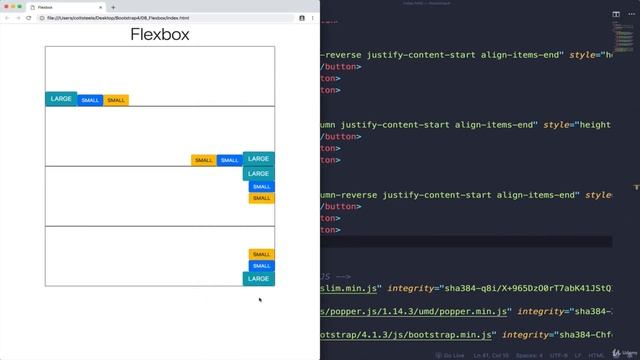This screenshot has height=360, width=640.
Task: Click the "umn justify-content-start" code line
Action: (466, 125)
